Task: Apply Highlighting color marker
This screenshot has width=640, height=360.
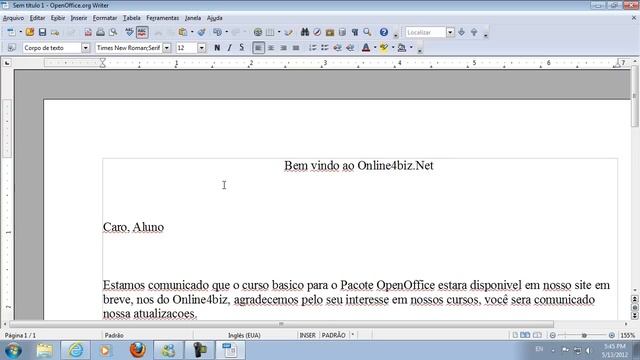Action: 384,48
